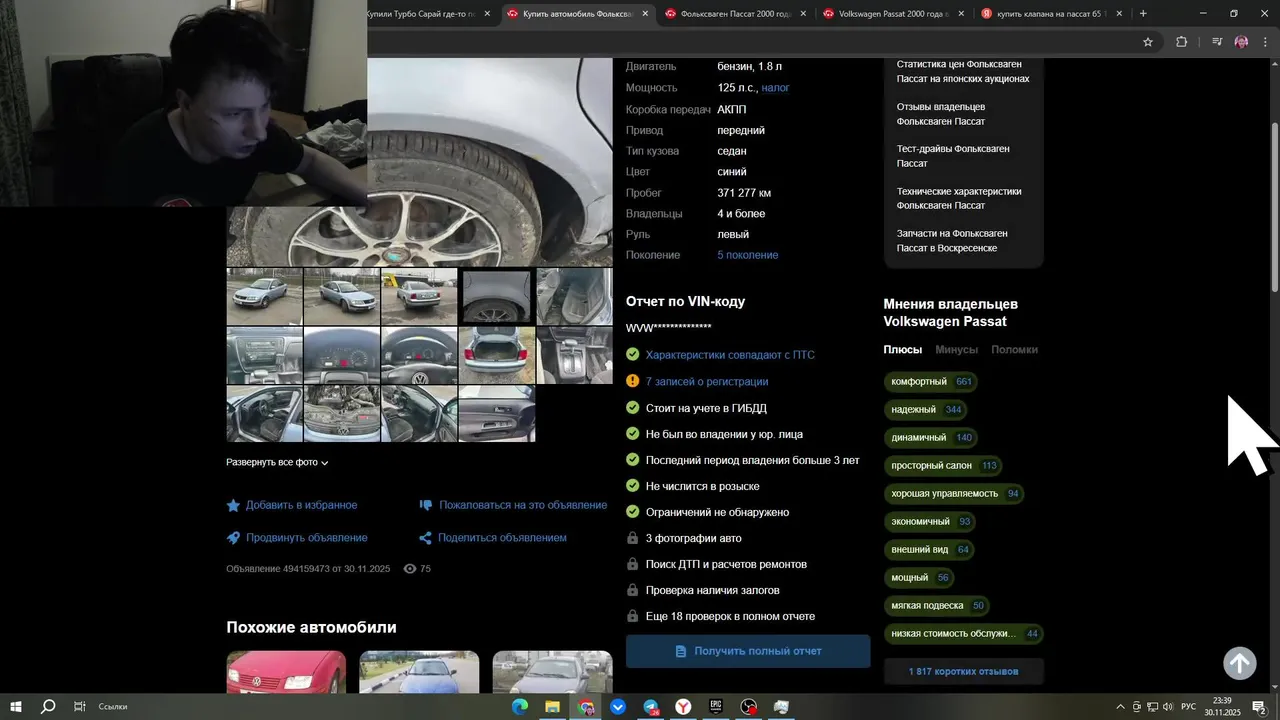
Task: Open the Chrome three-dot menu
Action: [1265, 42]
